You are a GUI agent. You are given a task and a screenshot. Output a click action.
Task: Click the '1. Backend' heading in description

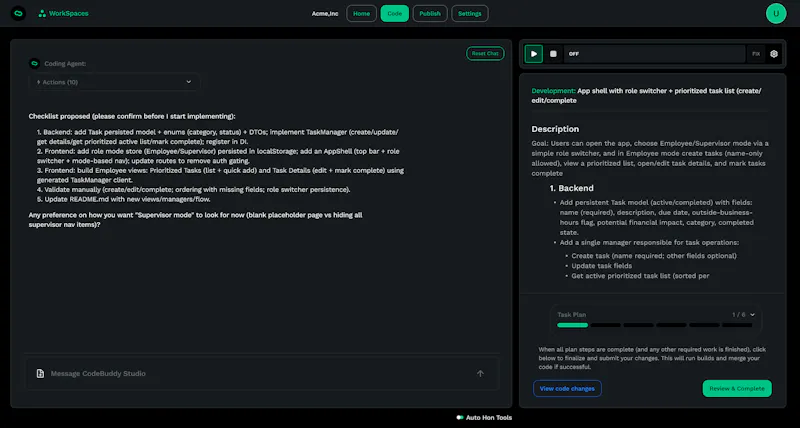point(571,188)
